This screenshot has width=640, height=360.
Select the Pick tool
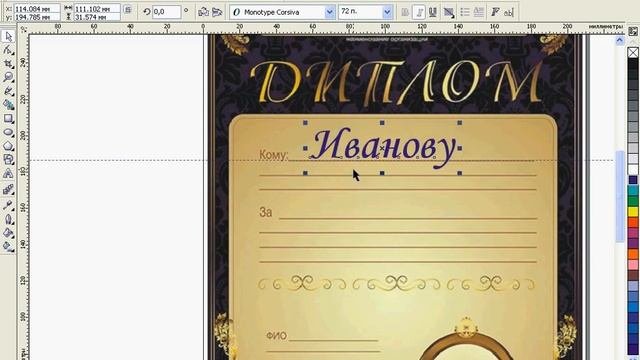(x=8, y=36)
